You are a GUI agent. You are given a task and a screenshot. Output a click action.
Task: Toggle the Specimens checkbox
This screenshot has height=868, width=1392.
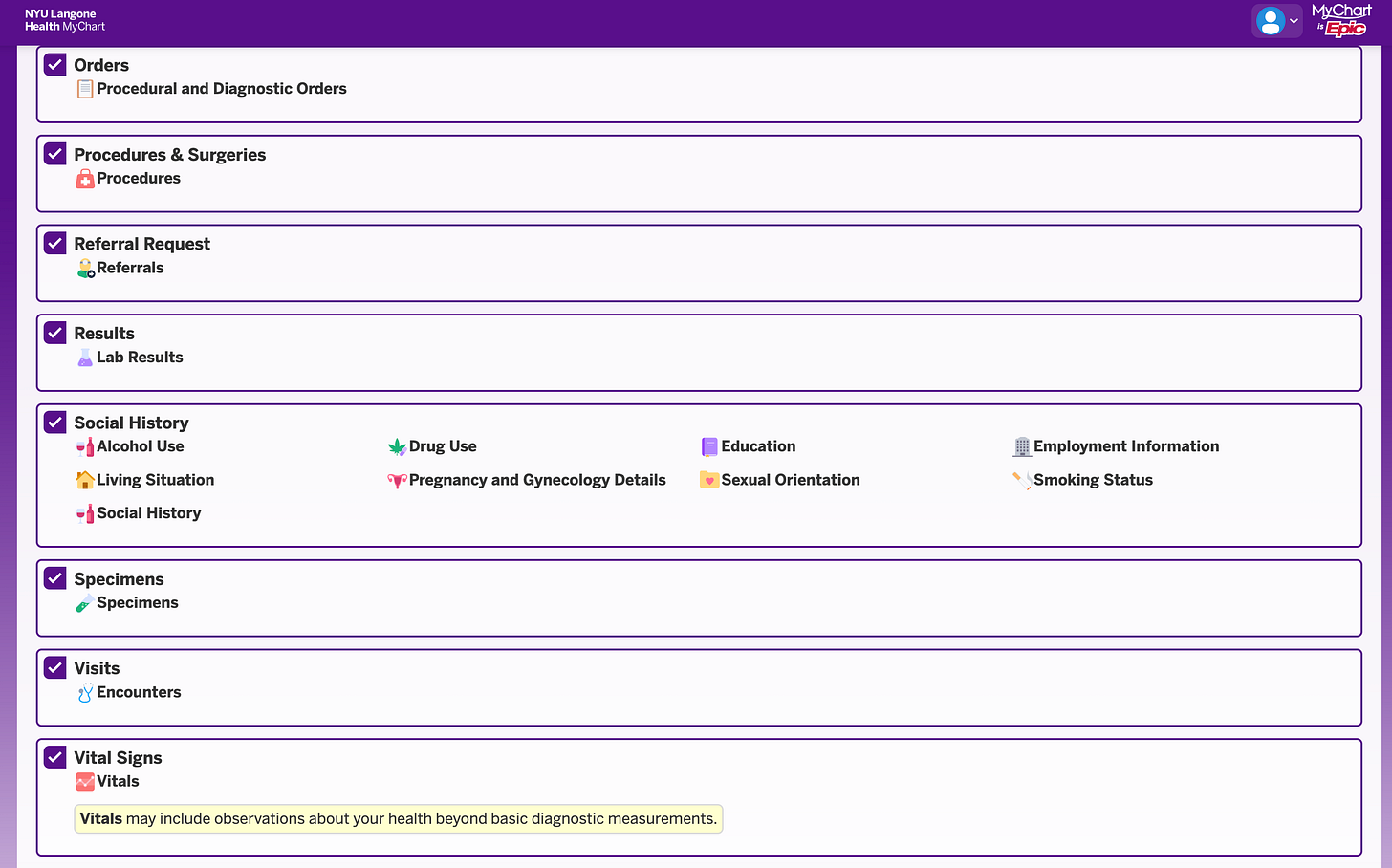pyautogui.click(x=55, y=578)
